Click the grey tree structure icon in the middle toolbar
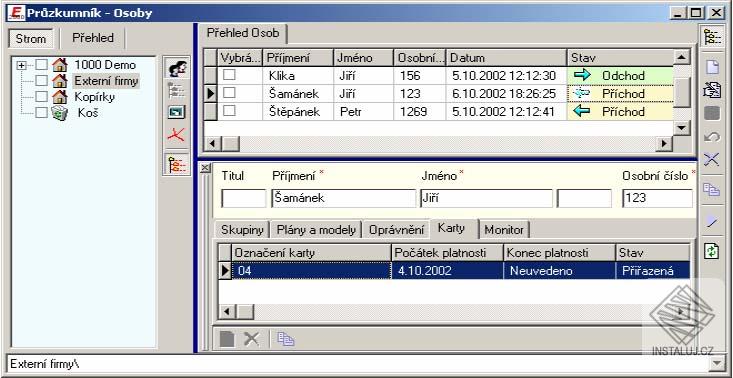The image size is (733, 378). (x=177, y=90)
